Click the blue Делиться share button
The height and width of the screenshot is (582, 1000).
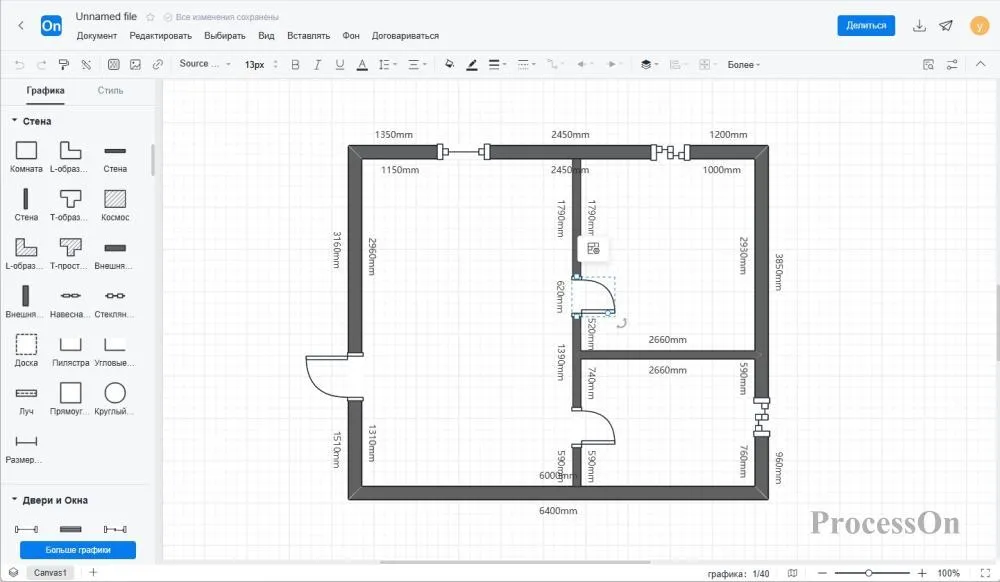point(866,25)
